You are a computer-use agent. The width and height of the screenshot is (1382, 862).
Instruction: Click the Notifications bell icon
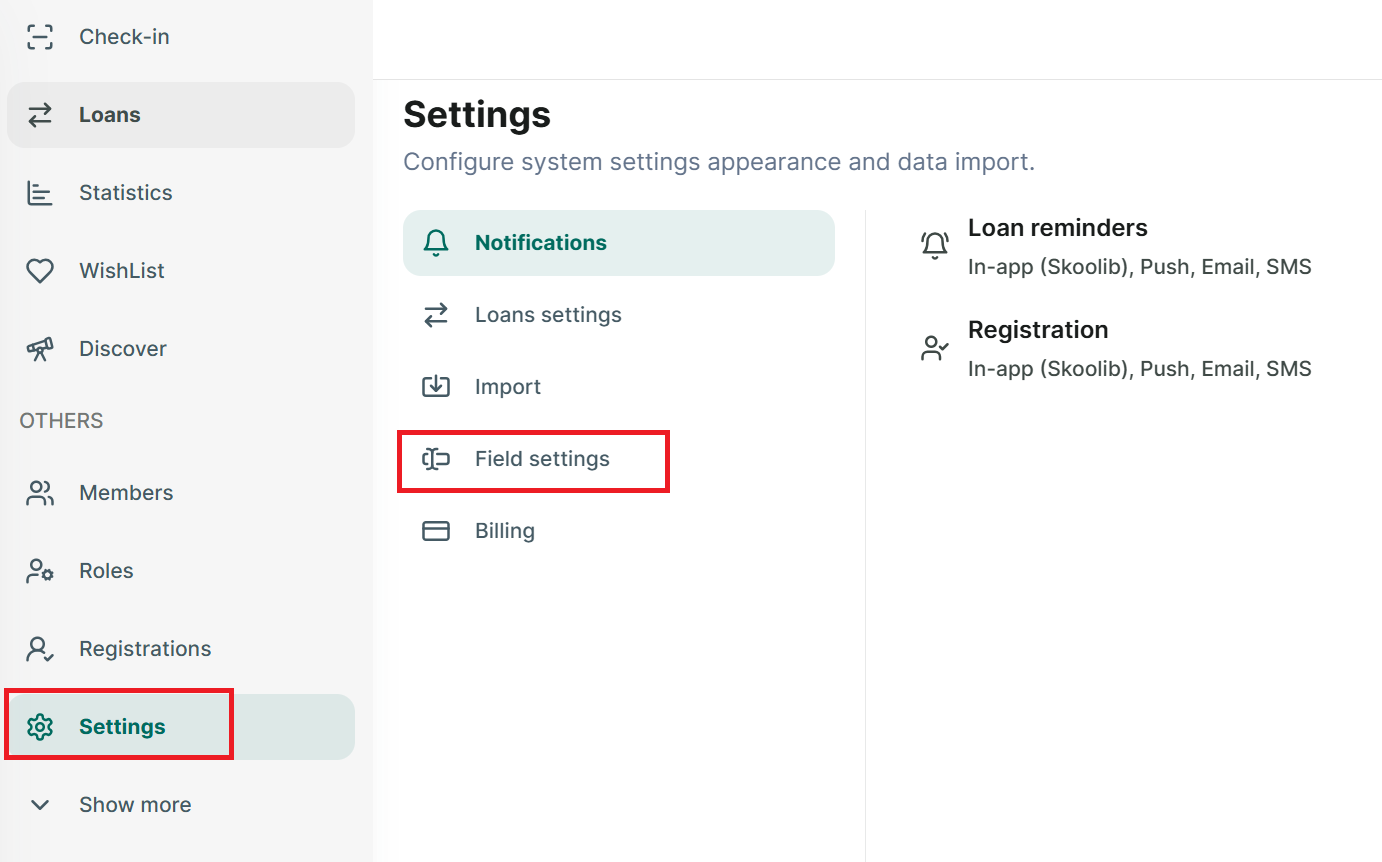[x=436, y=243]
